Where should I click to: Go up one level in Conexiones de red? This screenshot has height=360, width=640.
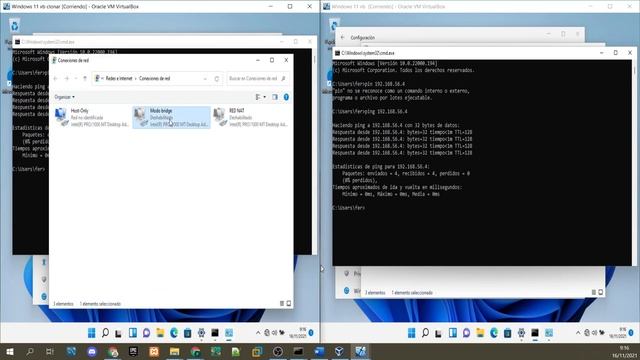pos(85,78)
